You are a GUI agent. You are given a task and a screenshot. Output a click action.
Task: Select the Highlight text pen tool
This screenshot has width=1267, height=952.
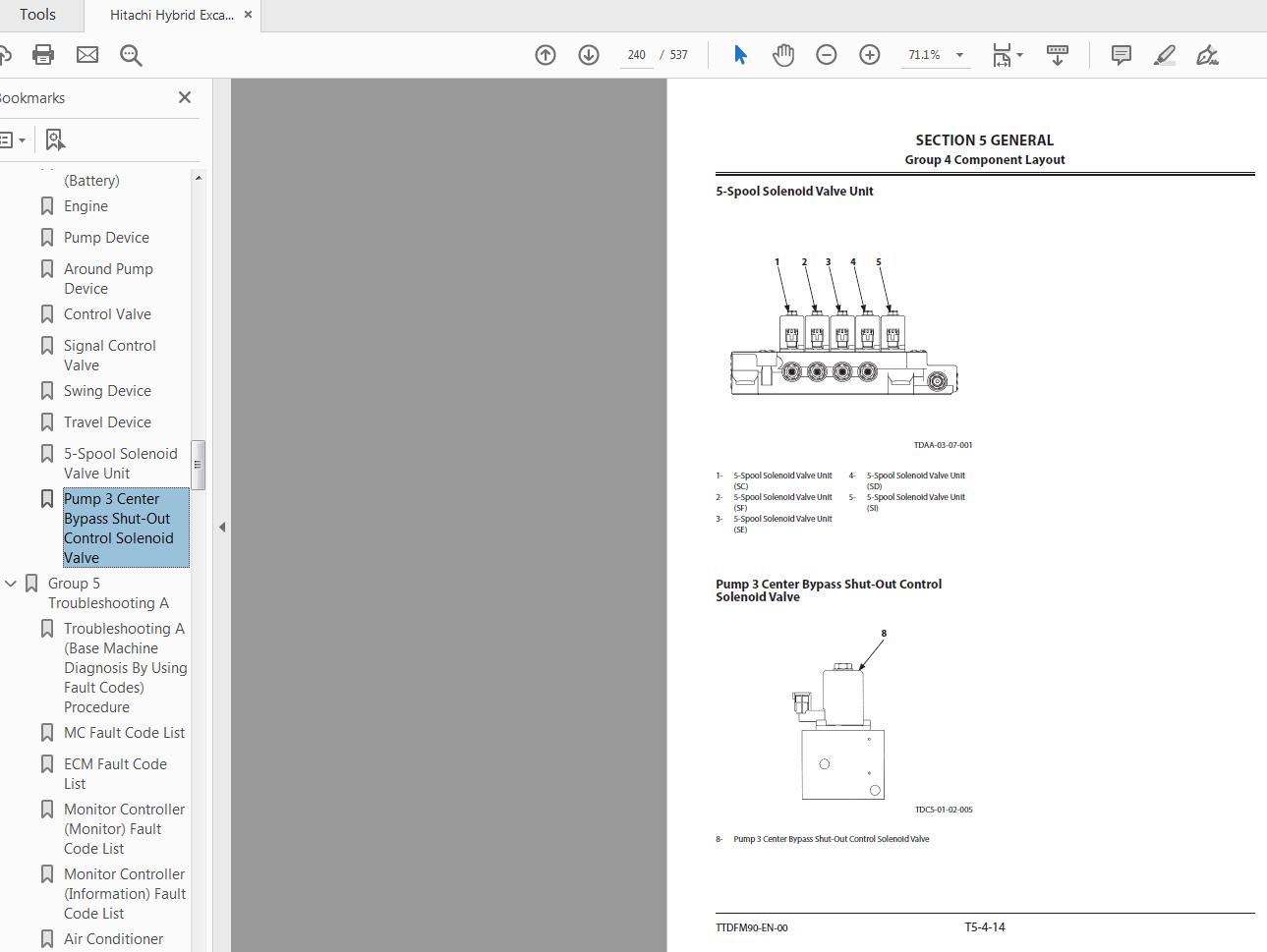click(x=1165, y=55)
